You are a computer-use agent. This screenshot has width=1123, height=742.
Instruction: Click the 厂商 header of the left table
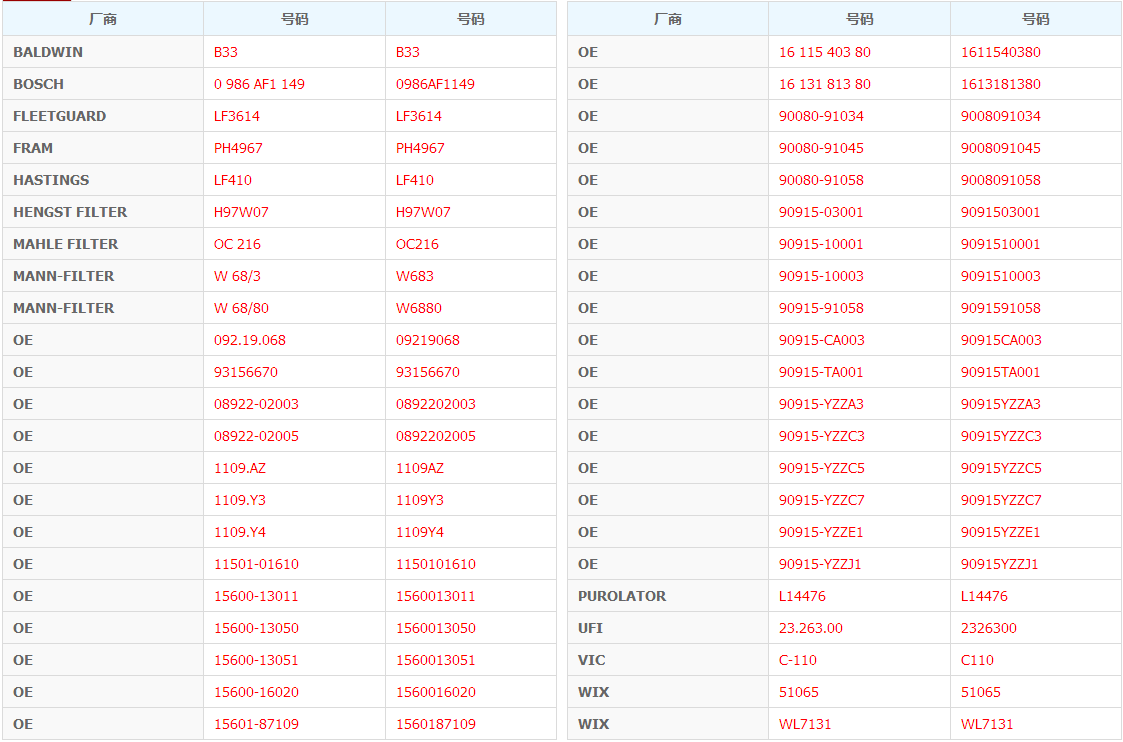[102, 19]
